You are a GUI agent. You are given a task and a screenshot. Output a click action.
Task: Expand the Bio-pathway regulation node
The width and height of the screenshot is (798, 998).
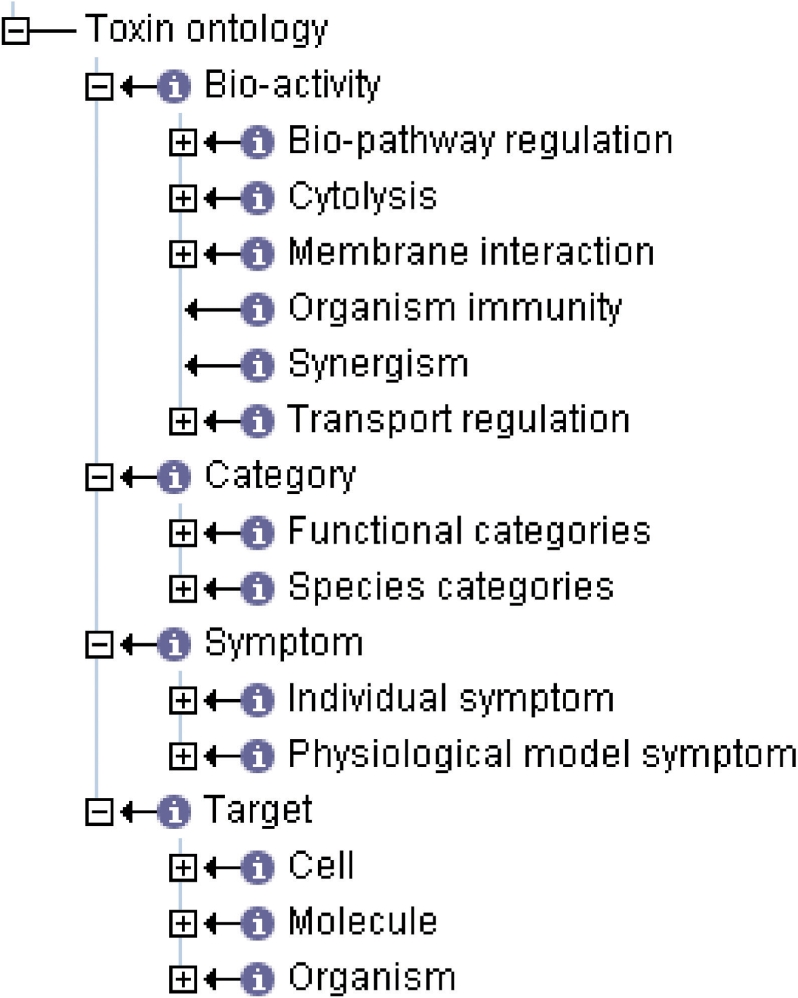[x=183, y=142]
